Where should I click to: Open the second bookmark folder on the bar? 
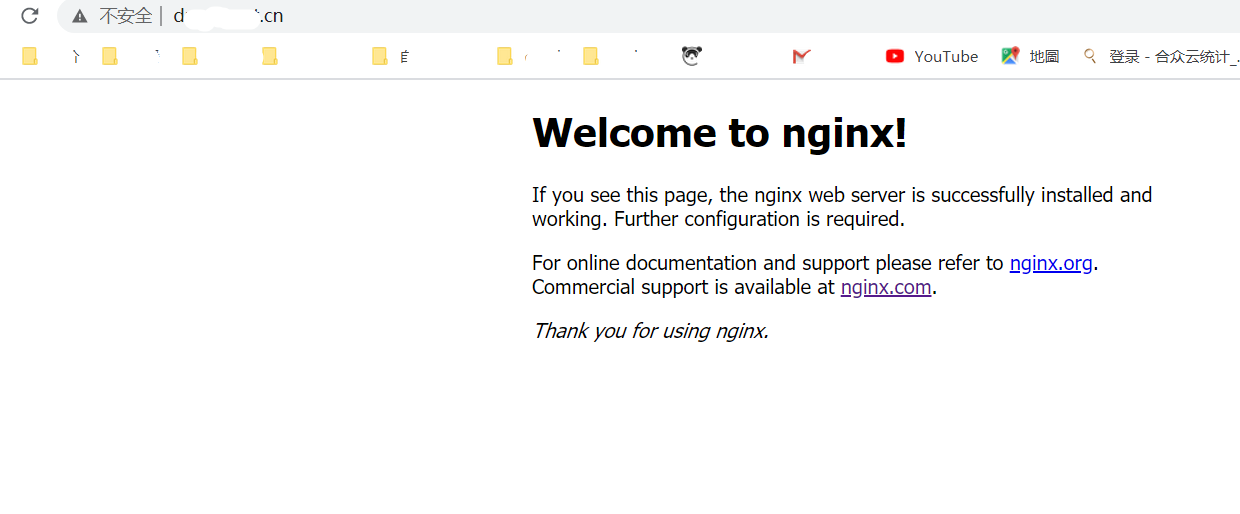click(110, 57)
